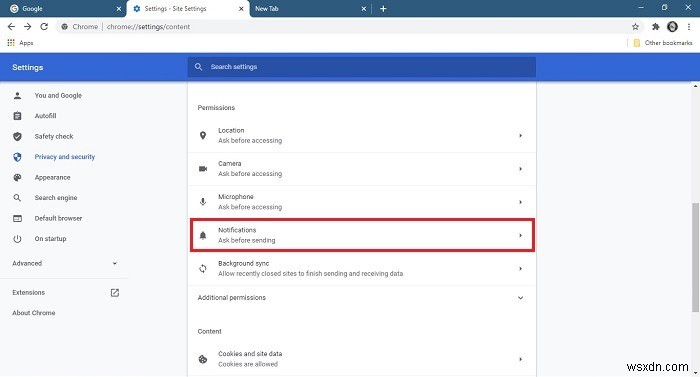Open the Extensions puzzle icon

(655, 27)
